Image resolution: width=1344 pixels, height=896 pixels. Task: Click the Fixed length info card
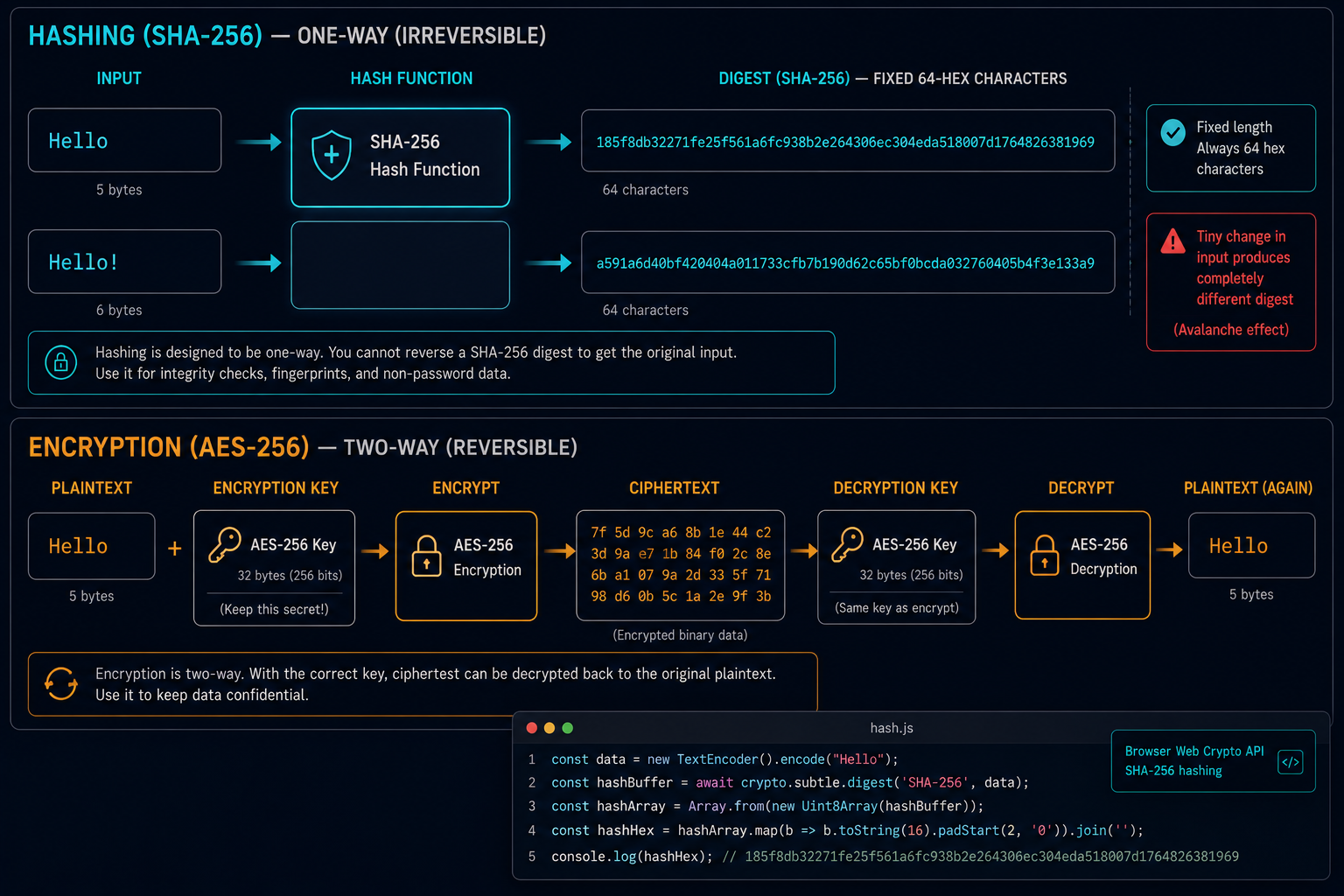point(1230,148)
